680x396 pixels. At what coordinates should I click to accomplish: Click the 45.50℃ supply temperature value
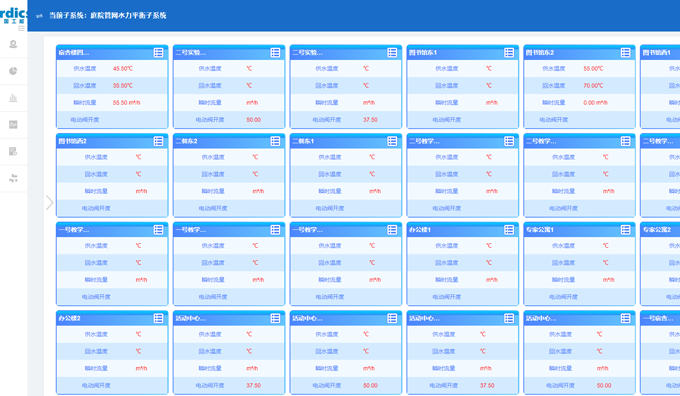pyautogui.click(x=123, y=69)
